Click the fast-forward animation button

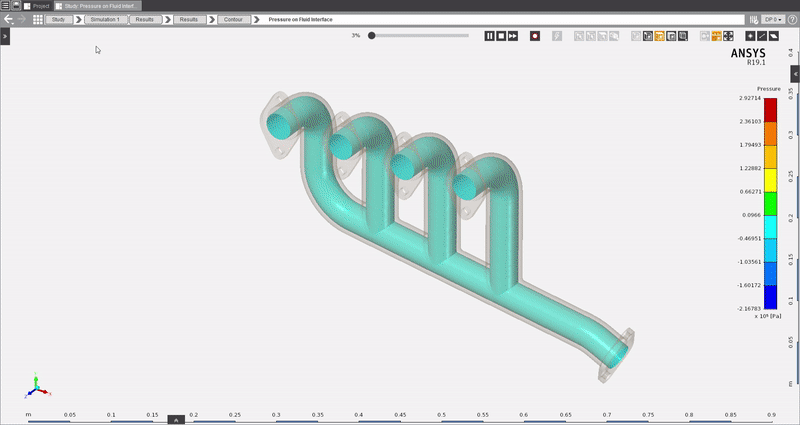[x=513, y=36]
